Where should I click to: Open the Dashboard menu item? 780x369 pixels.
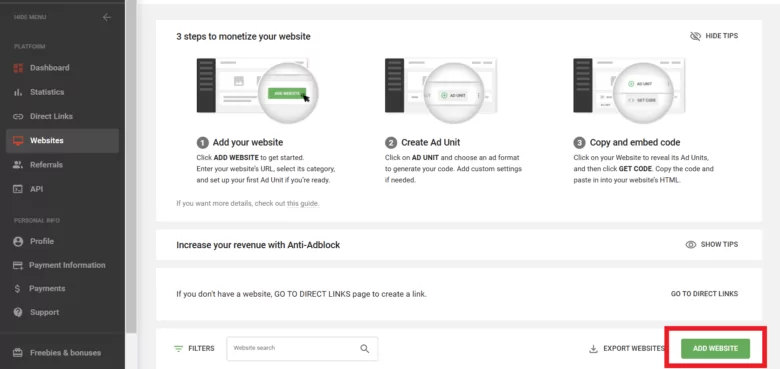click(x=62, y=68)
